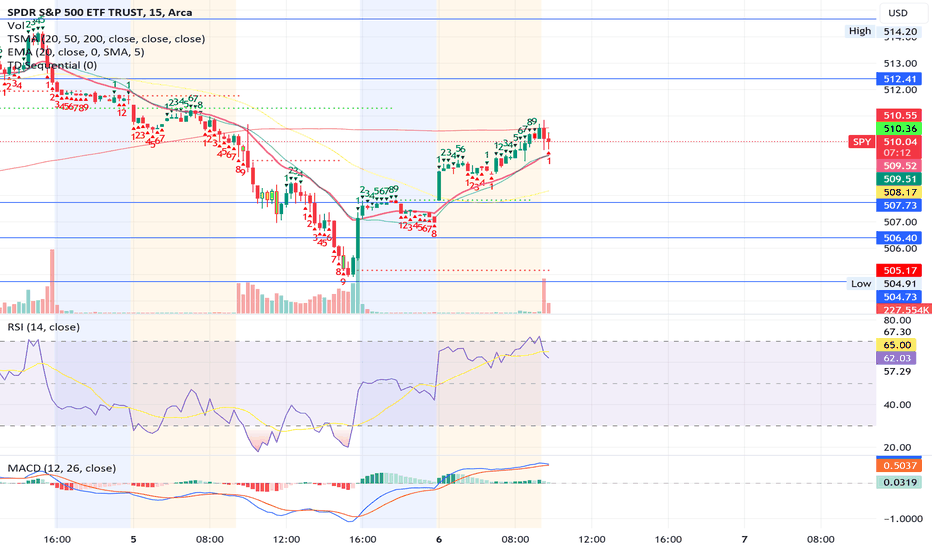Screen dimensions: 932x550
Task: Select the 506.40 horizontal line price label
Action: pos(899,238)
